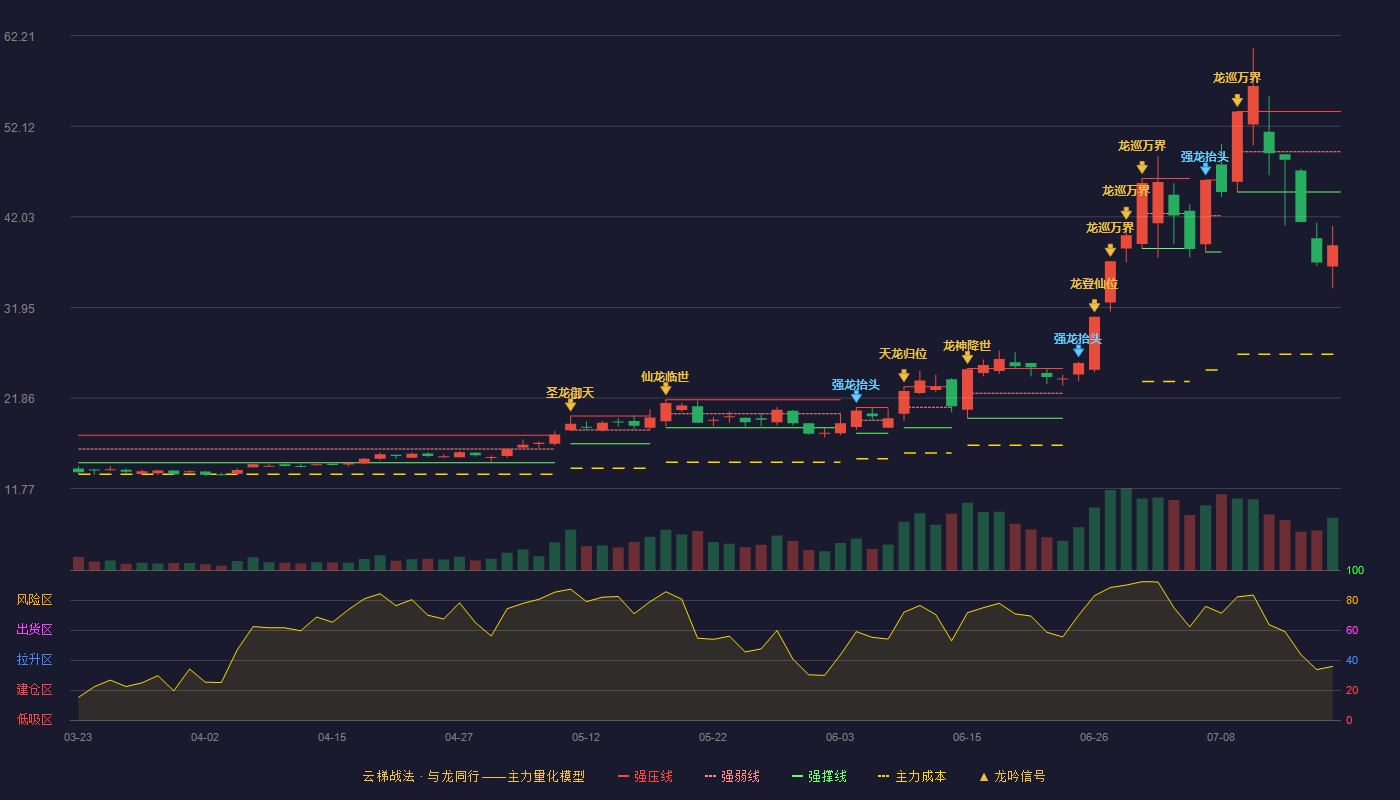Click the final green volume bar at right
The image size is (1400, 800).
coord(1332,544)
